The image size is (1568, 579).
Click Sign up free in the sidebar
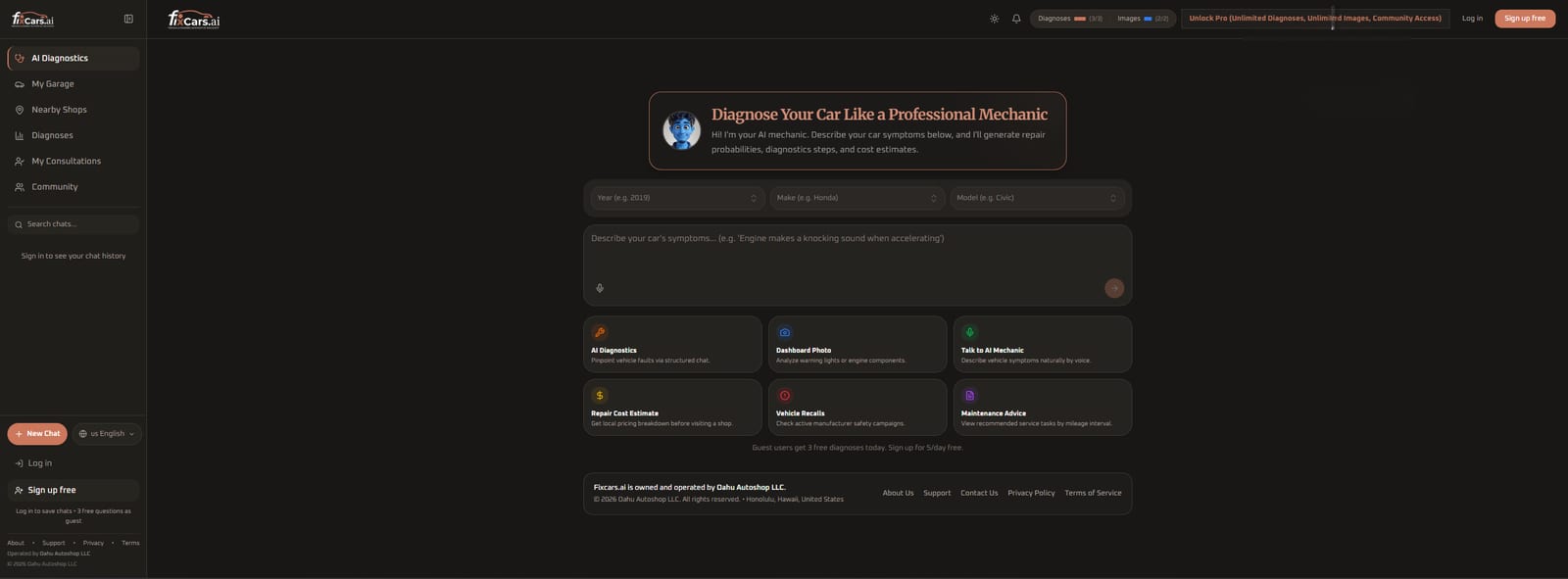point(73,490)
